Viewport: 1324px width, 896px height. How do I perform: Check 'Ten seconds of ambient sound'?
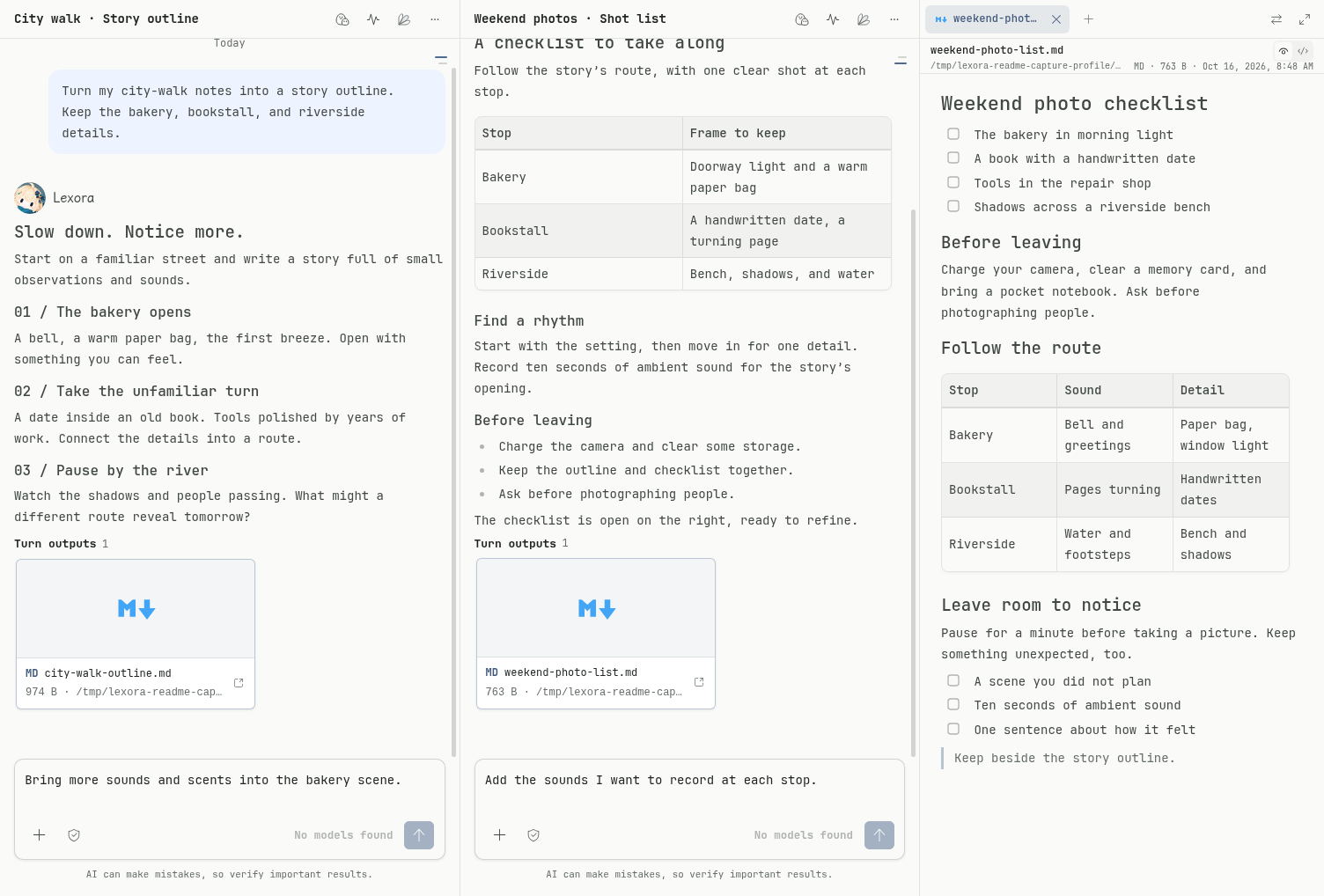pos(953,704)
